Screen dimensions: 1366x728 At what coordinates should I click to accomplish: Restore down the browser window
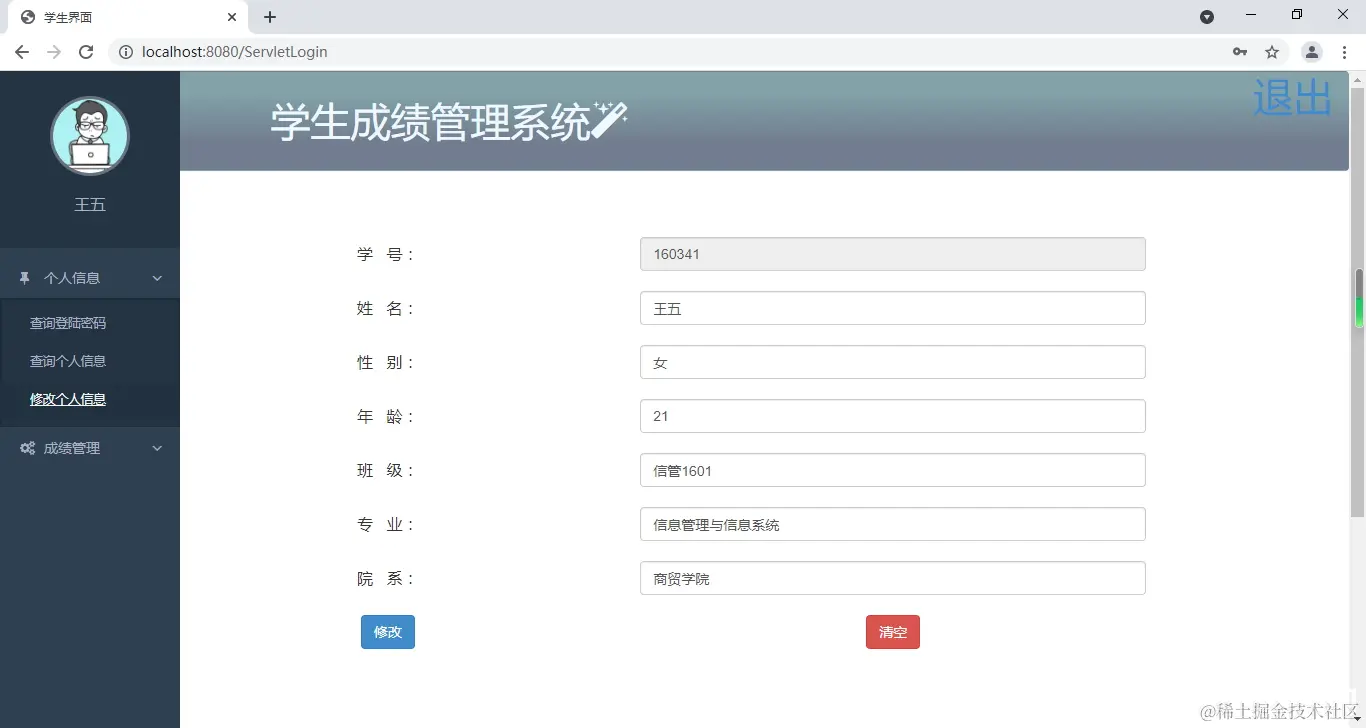pyautogui.click(x=1297, y=15)
